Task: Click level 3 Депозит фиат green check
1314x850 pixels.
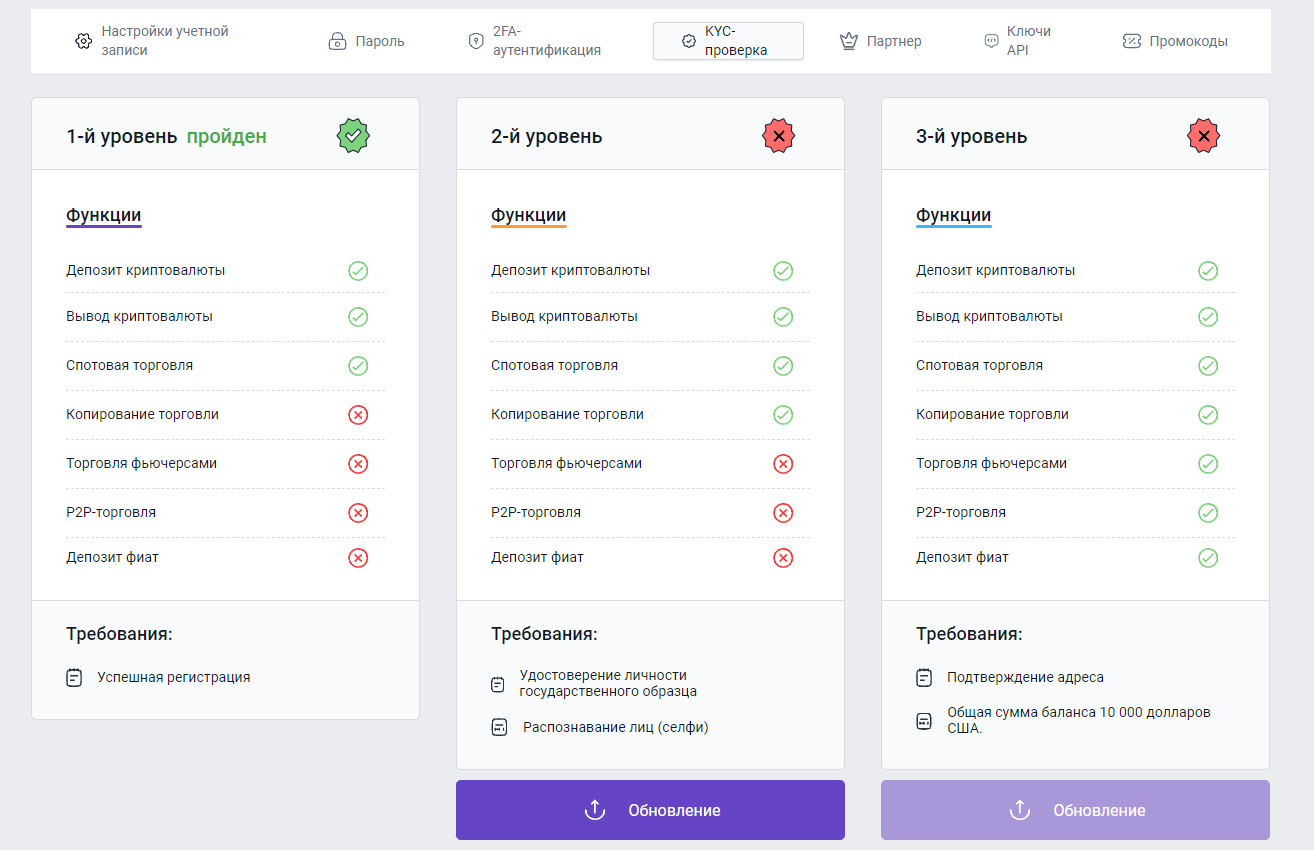Action: pyautogui.click(x=1208, y=558)
